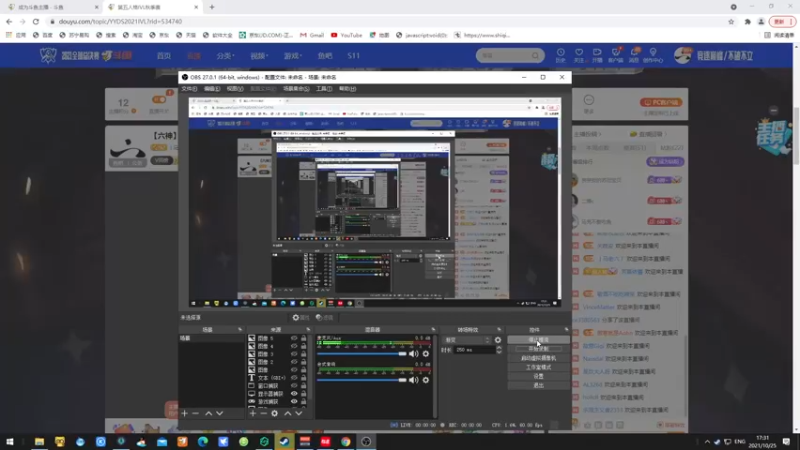Image resolution: width=800 pixels, height=450 pixels.
Task: Toggle the lock on 游戏捕获 source
Action: click(x=304, y=402)
